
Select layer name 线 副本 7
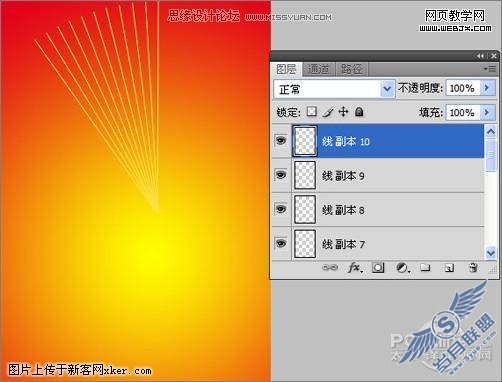[343, 244]
